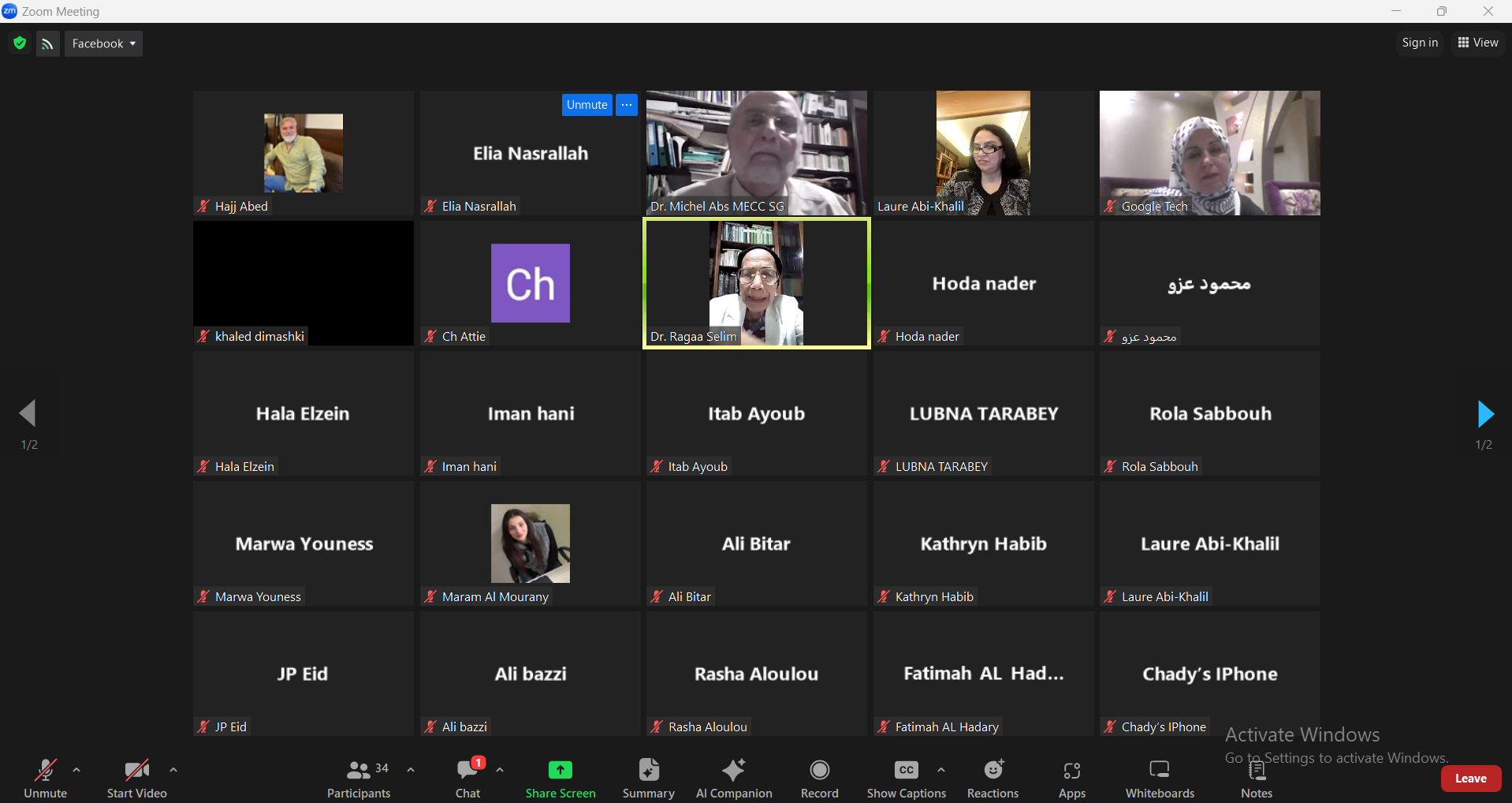Viewport: 1512px width, 803px height.
Task: Click the muted mic icon for LUBNA TARABEY
Action: point(884,467)
